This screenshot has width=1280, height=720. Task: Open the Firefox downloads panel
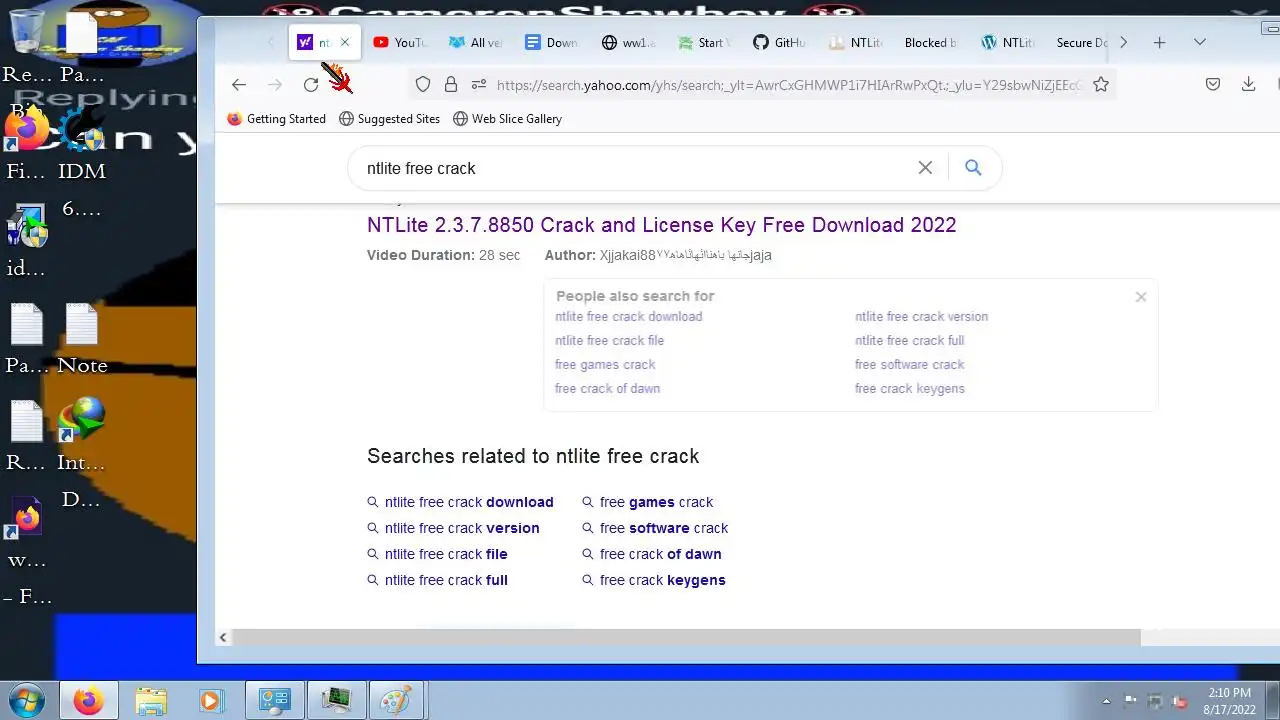coord(1248,85)
